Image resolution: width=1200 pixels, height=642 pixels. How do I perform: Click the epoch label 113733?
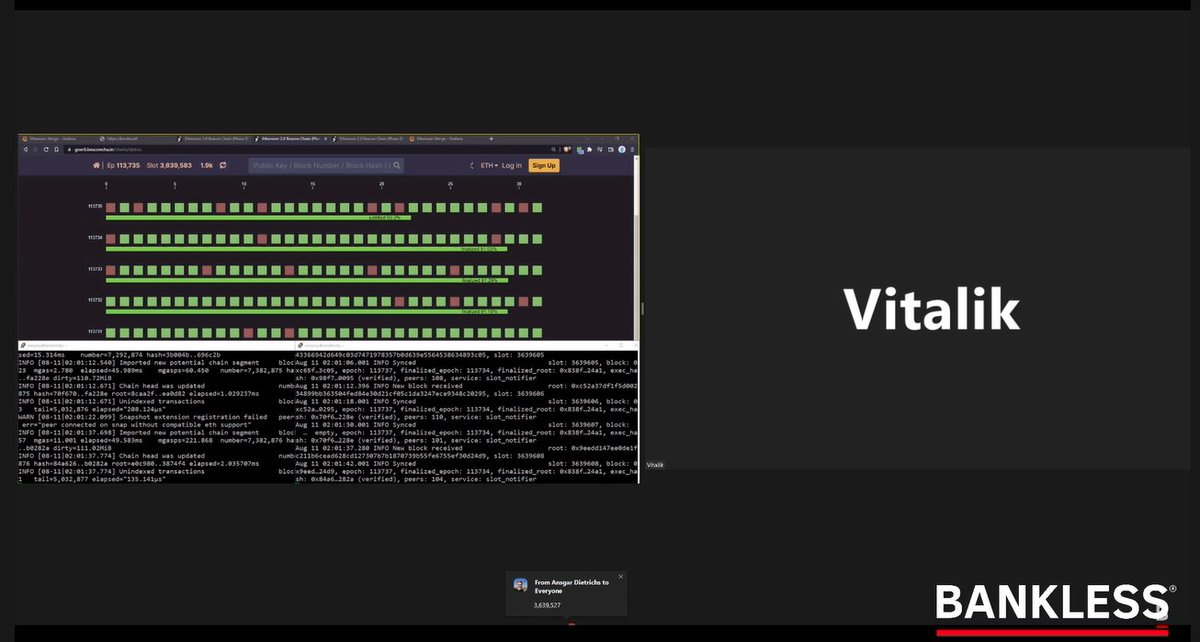pyautogui.click(x=96, y=269)
